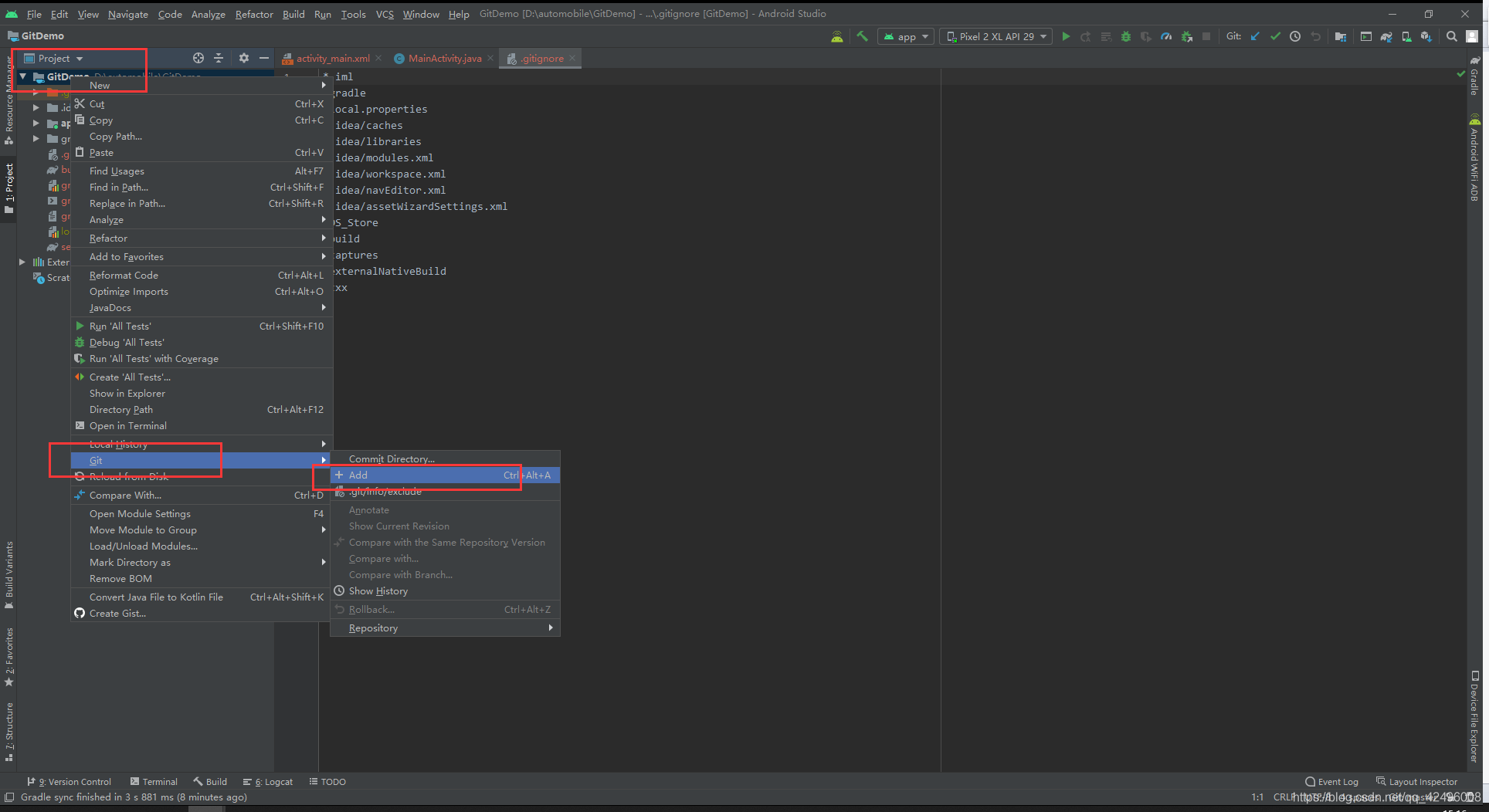Open the Event Log button
Viewport: 1489px width, 812px height.
(x=1331, y=782)
